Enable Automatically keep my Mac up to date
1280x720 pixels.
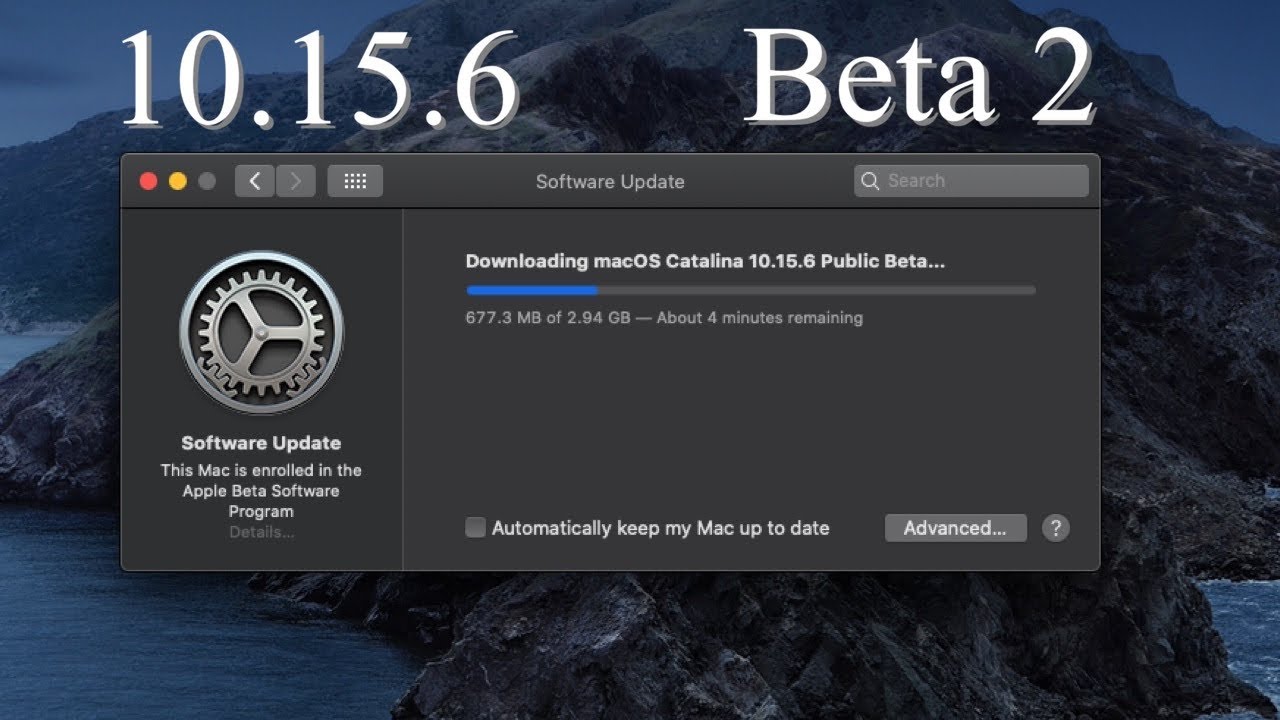(476, 528)
